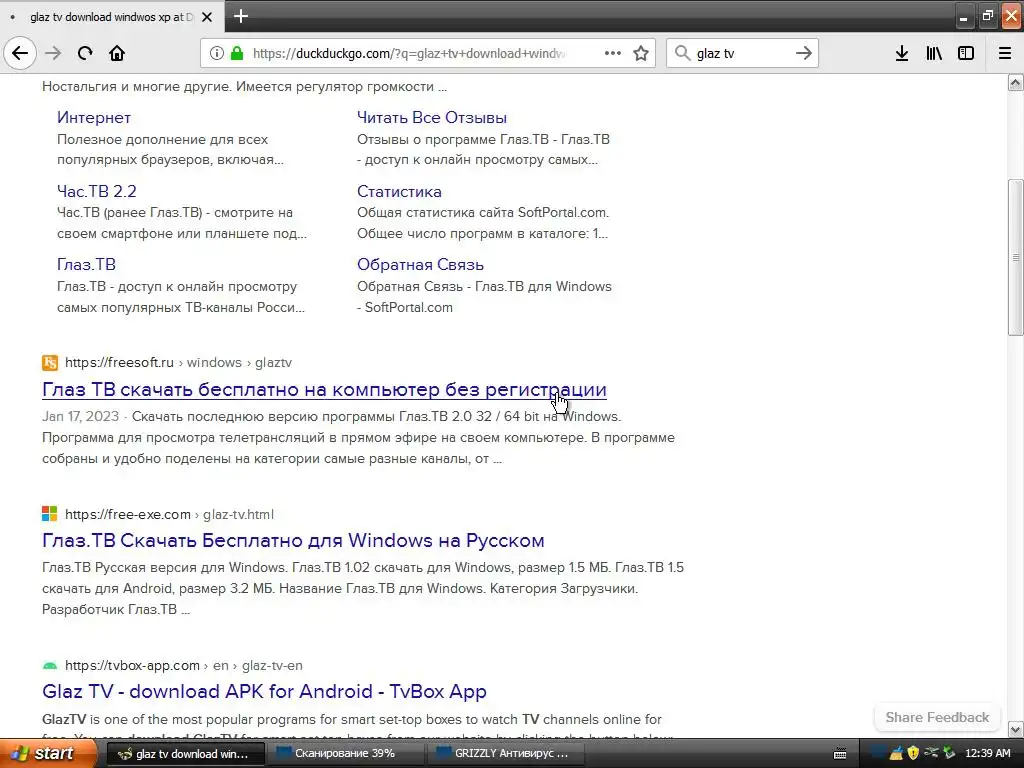1024x768 pixels.
Task: Click the tvbox-app Android favicon
Action: click(50, 665)
